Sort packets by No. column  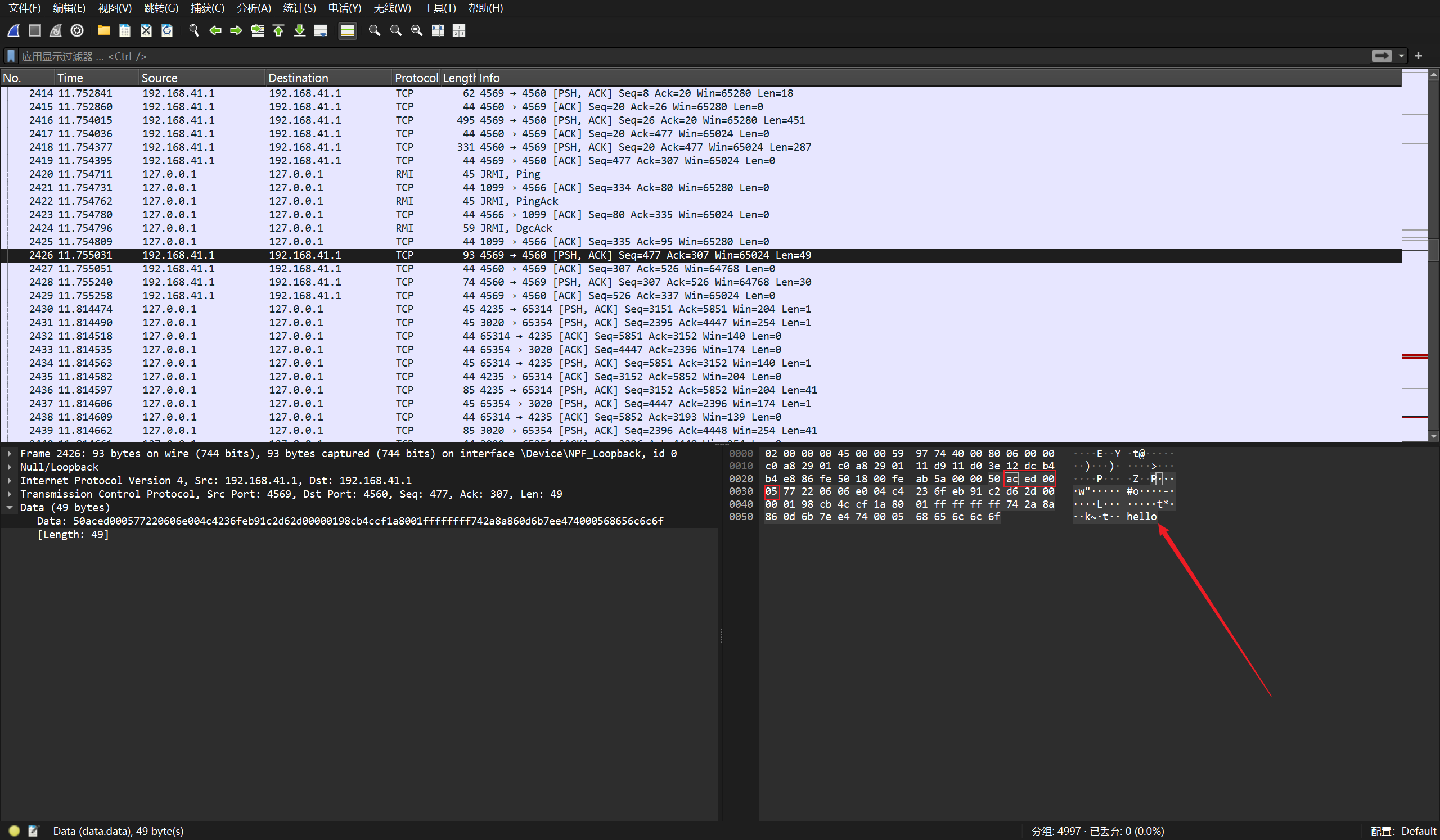28,78
